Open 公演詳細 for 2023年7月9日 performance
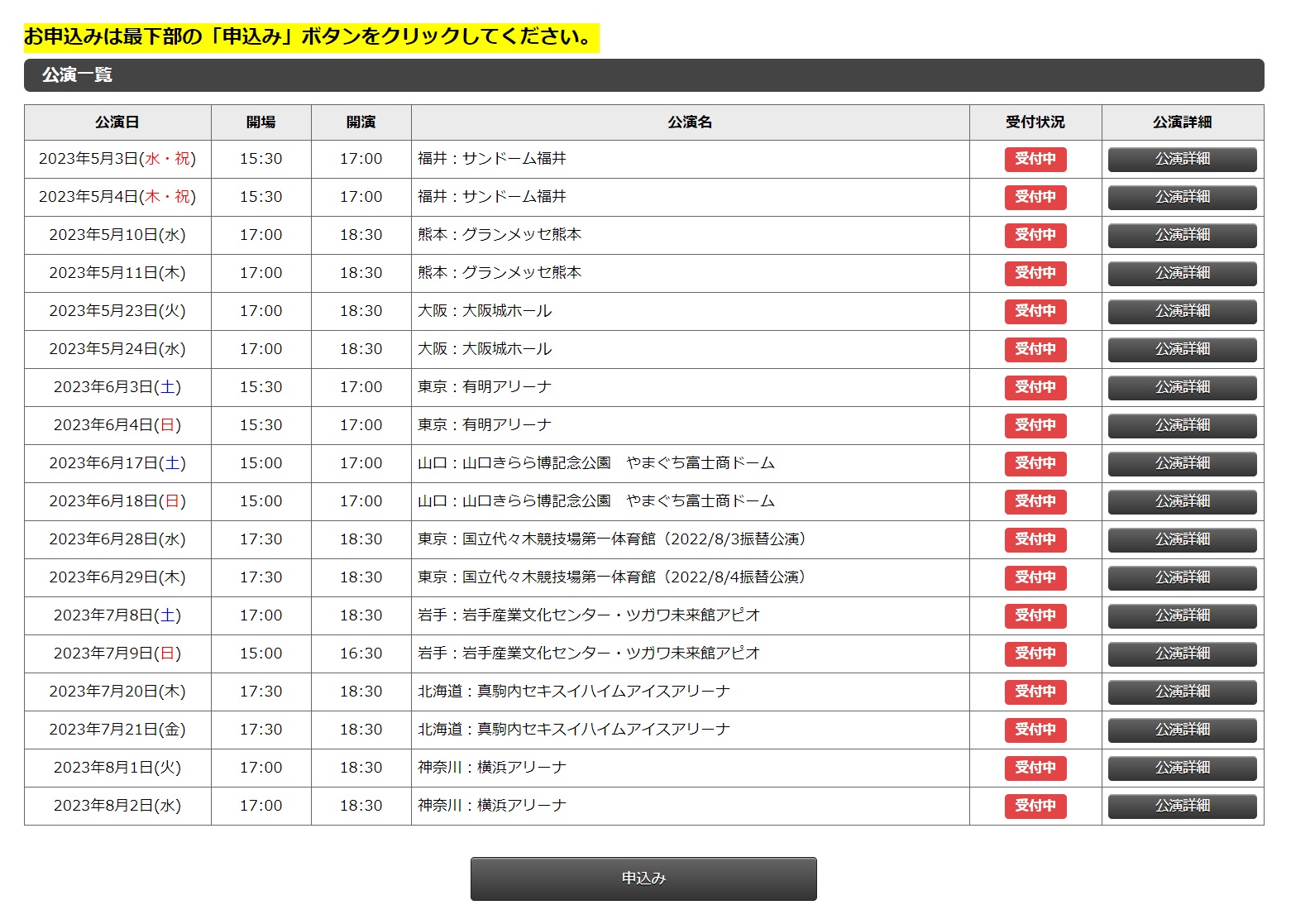 click(1182, 654)
